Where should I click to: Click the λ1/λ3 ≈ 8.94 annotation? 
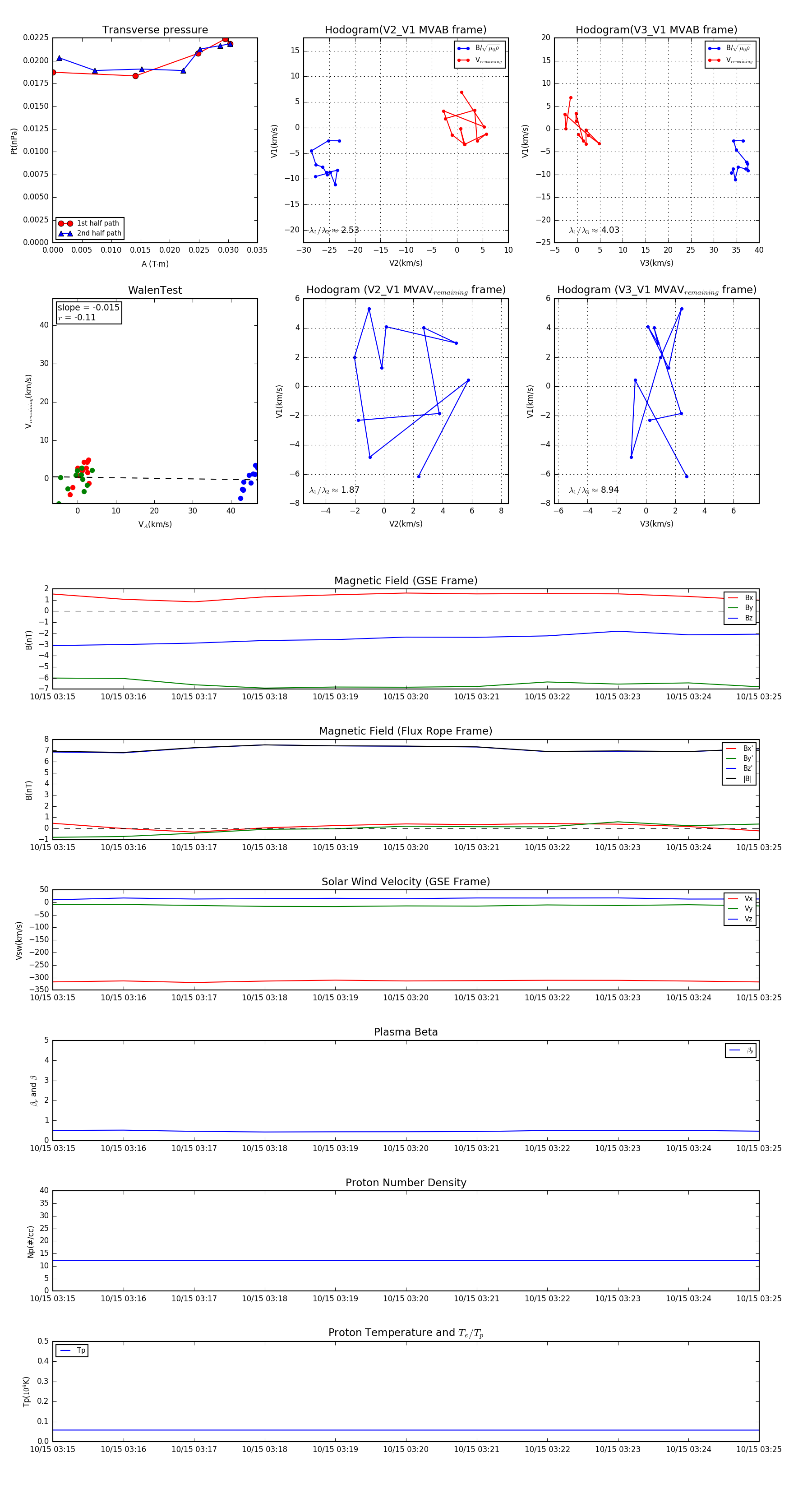[x=594, y=490]
